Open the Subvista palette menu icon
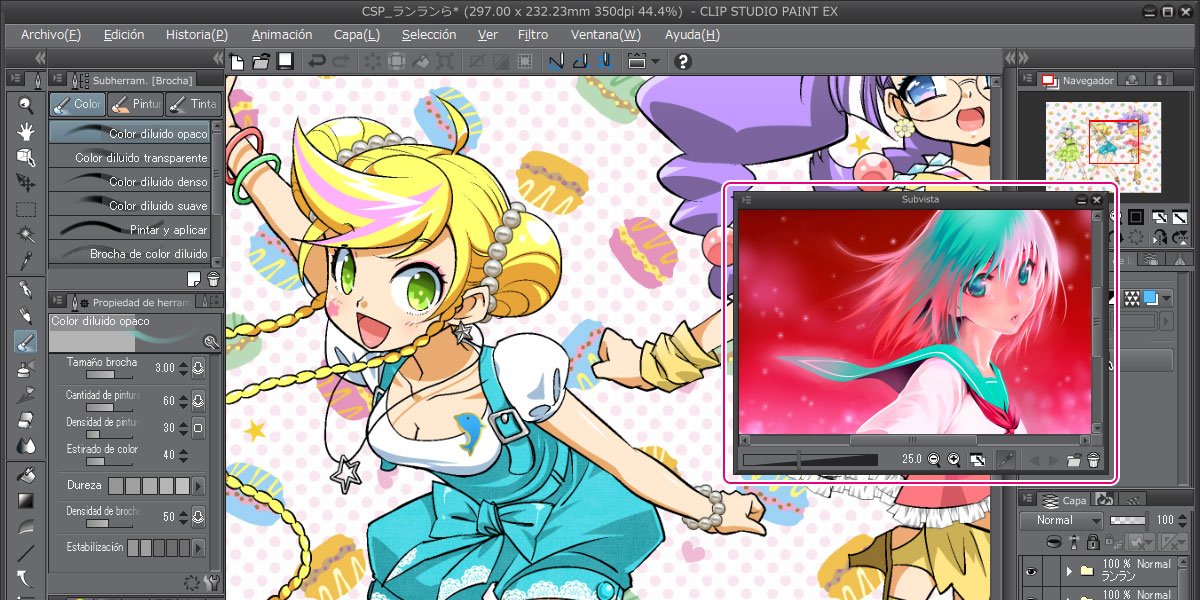 pos(746,200)
